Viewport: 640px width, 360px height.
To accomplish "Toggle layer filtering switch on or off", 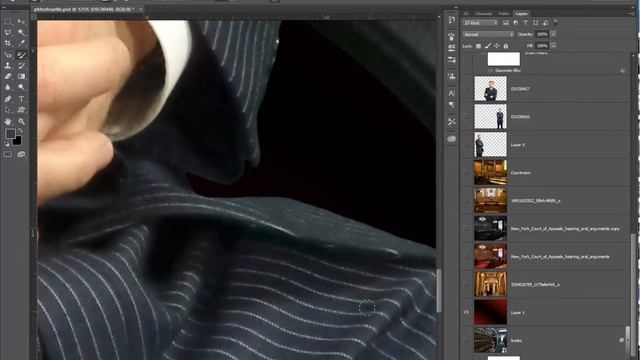I will tap(555, 22).
